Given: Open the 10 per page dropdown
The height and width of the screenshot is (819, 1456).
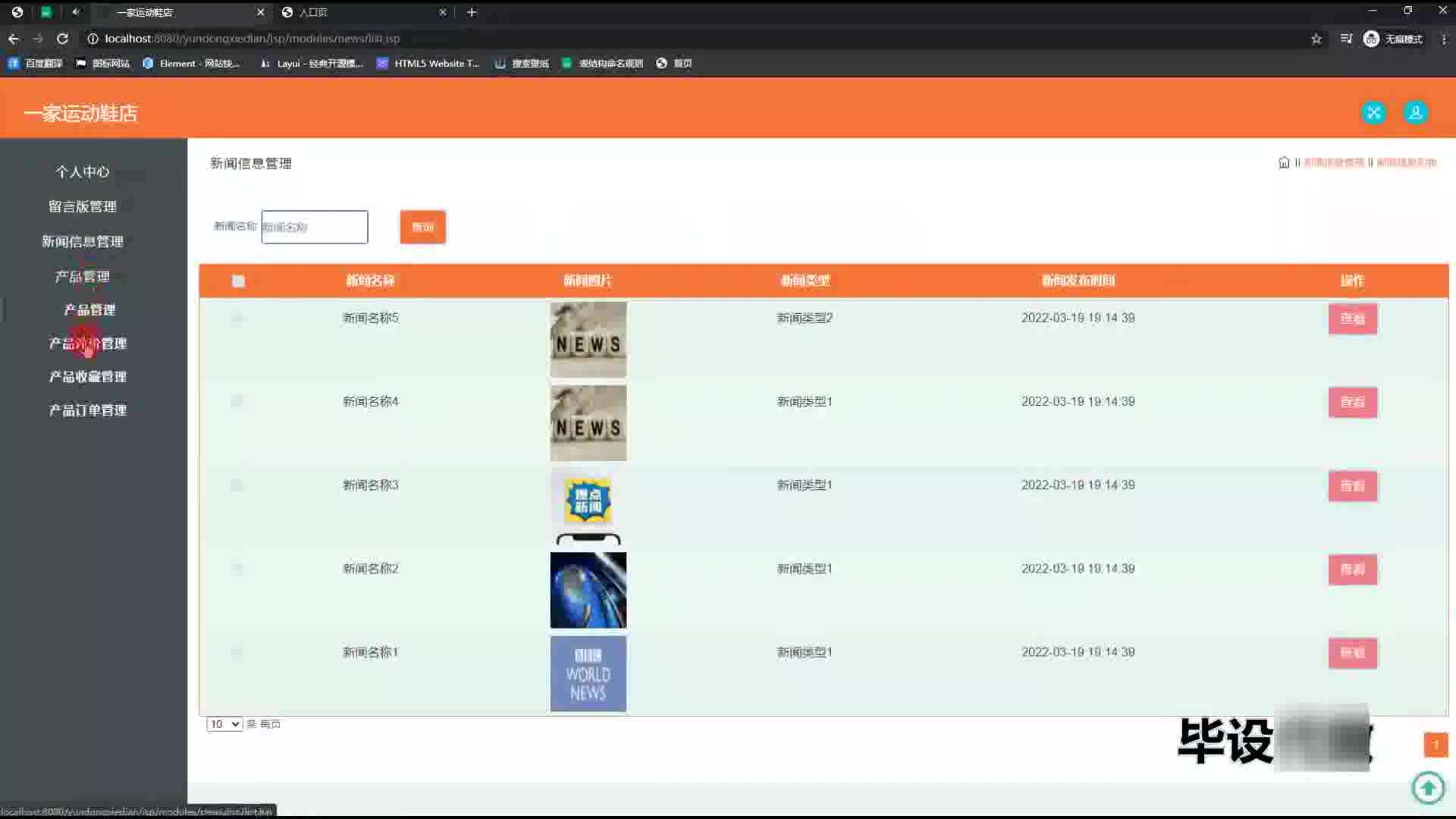Looking at the screenshot, I should [x=224, y=724].
